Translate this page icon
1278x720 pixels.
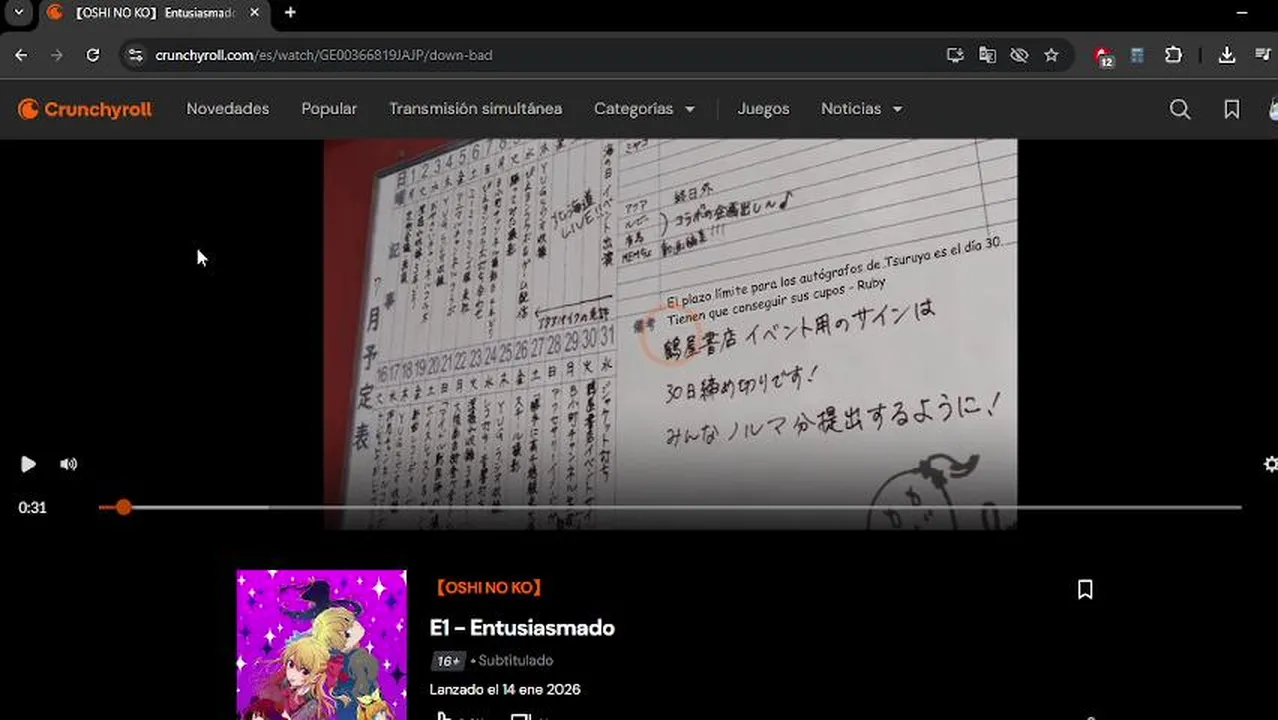click(x=987, y=55)
